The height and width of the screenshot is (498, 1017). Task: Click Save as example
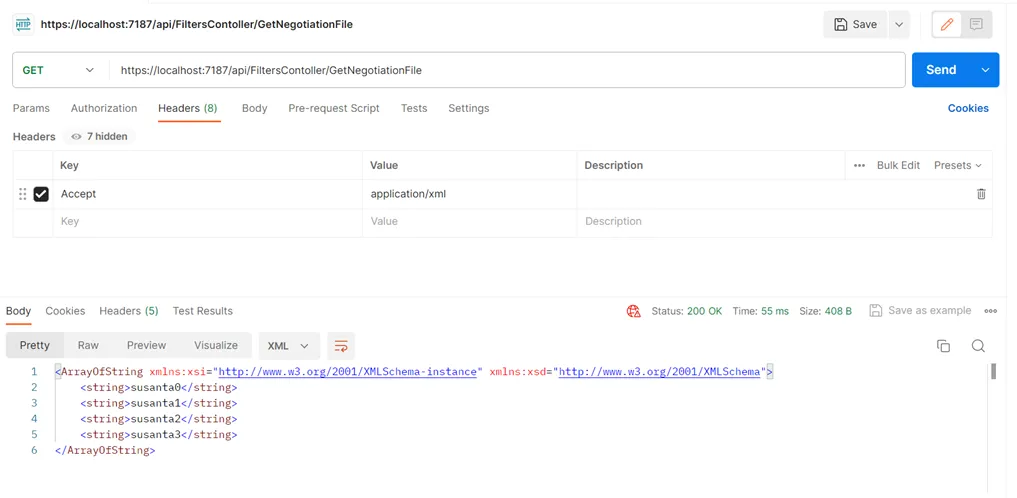pos(920,311)
